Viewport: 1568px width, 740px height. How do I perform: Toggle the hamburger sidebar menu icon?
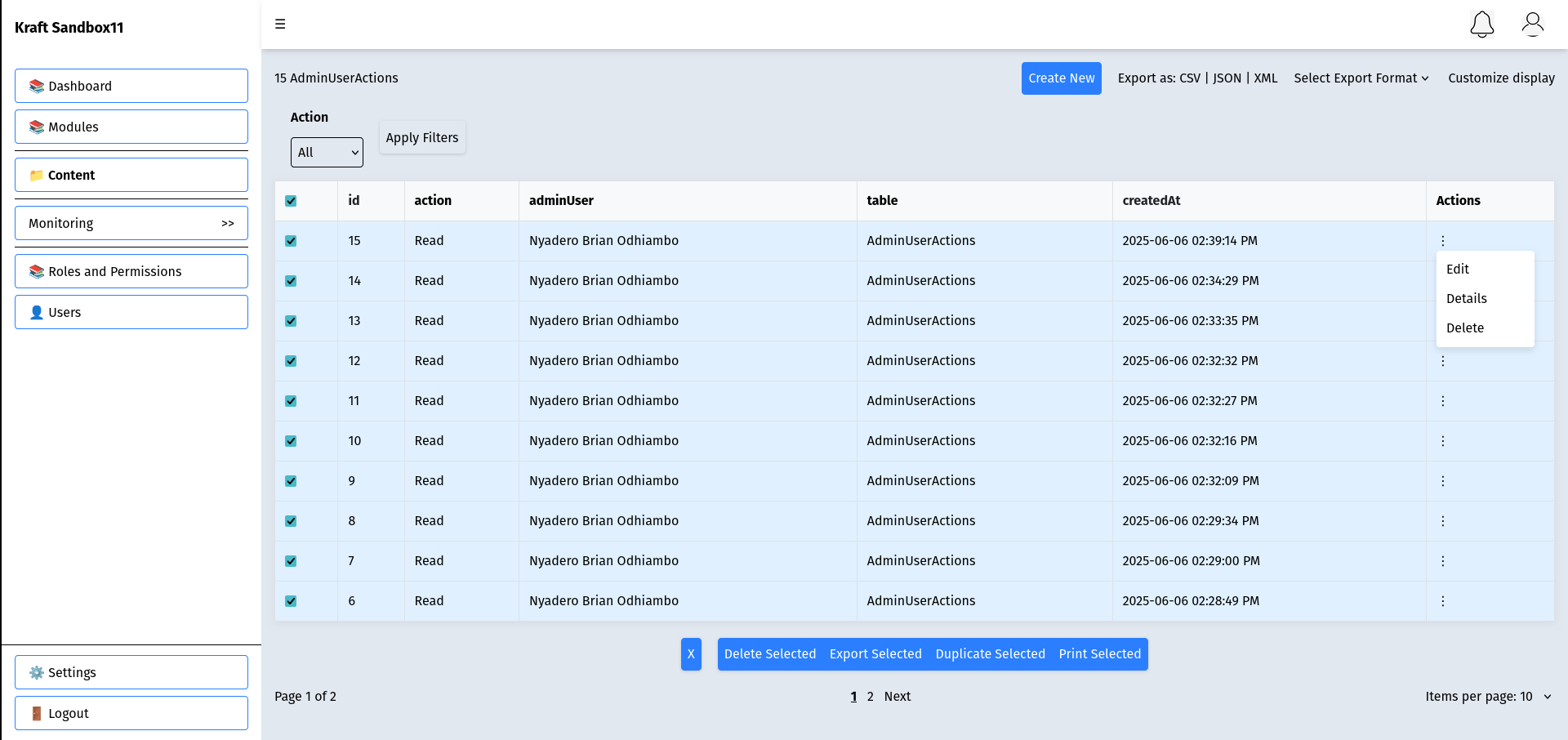pyautogui.click(x=280, y=24)
